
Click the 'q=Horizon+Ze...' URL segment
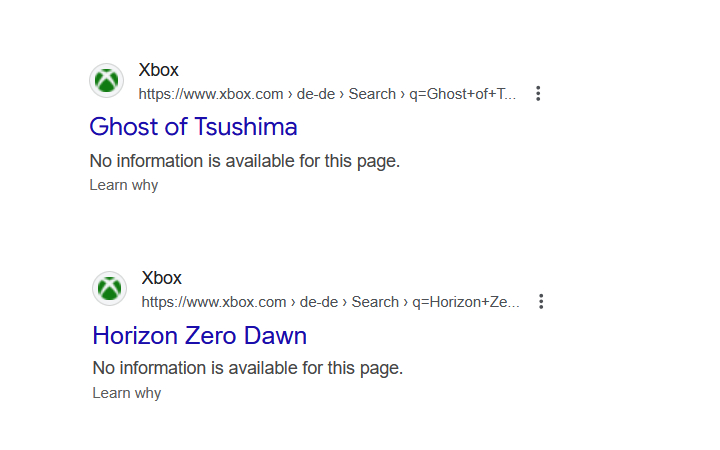[x=466, y=302]
